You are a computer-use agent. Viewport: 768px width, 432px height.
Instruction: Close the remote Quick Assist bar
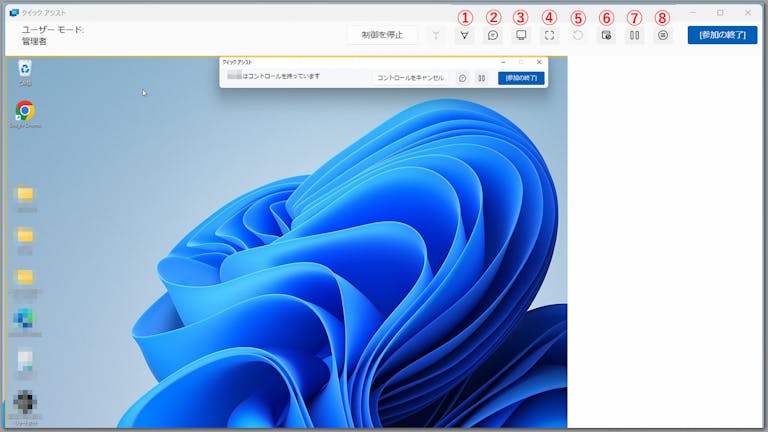click(539, 62)
